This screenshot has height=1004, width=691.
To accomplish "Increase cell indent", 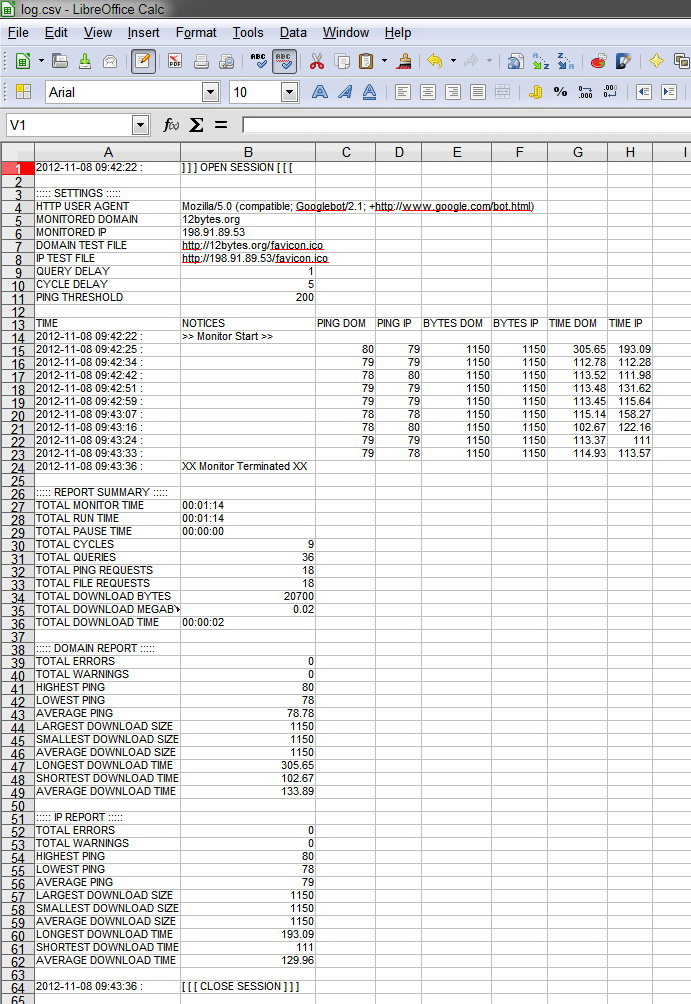I will click(669, 92).
